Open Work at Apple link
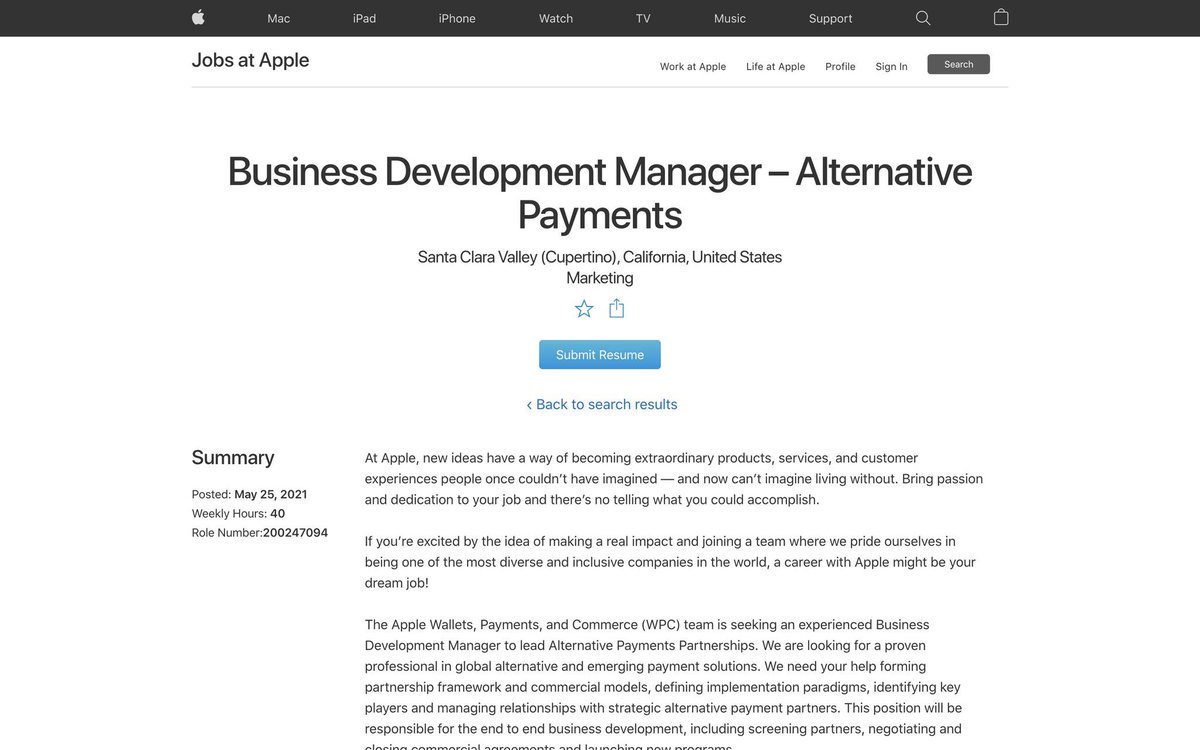Image resolution: width=1200 pixels, height=750 pixels. coord(693,67)
